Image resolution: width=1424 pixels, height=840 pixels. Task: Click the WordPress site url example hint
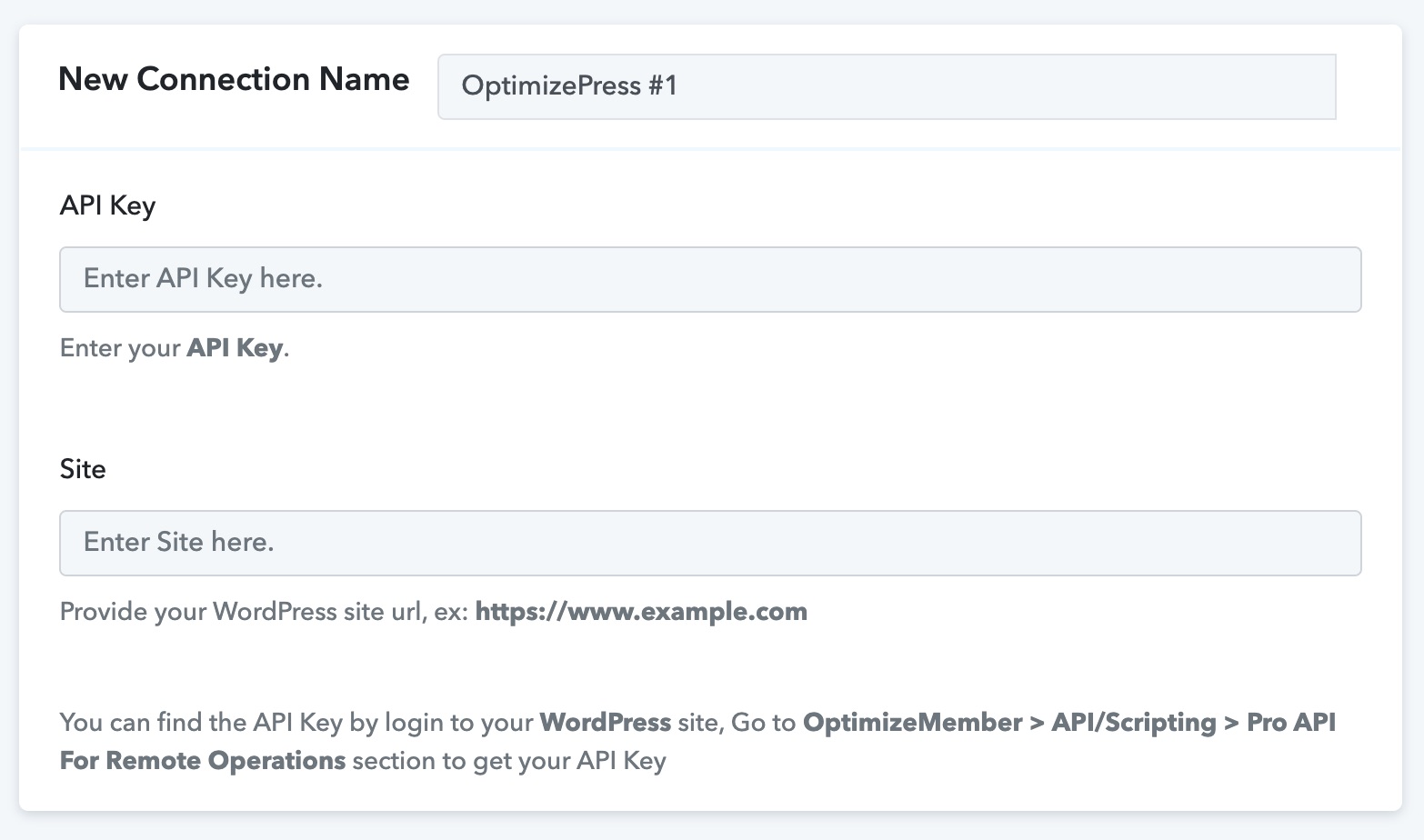click(x=434, y=612)
